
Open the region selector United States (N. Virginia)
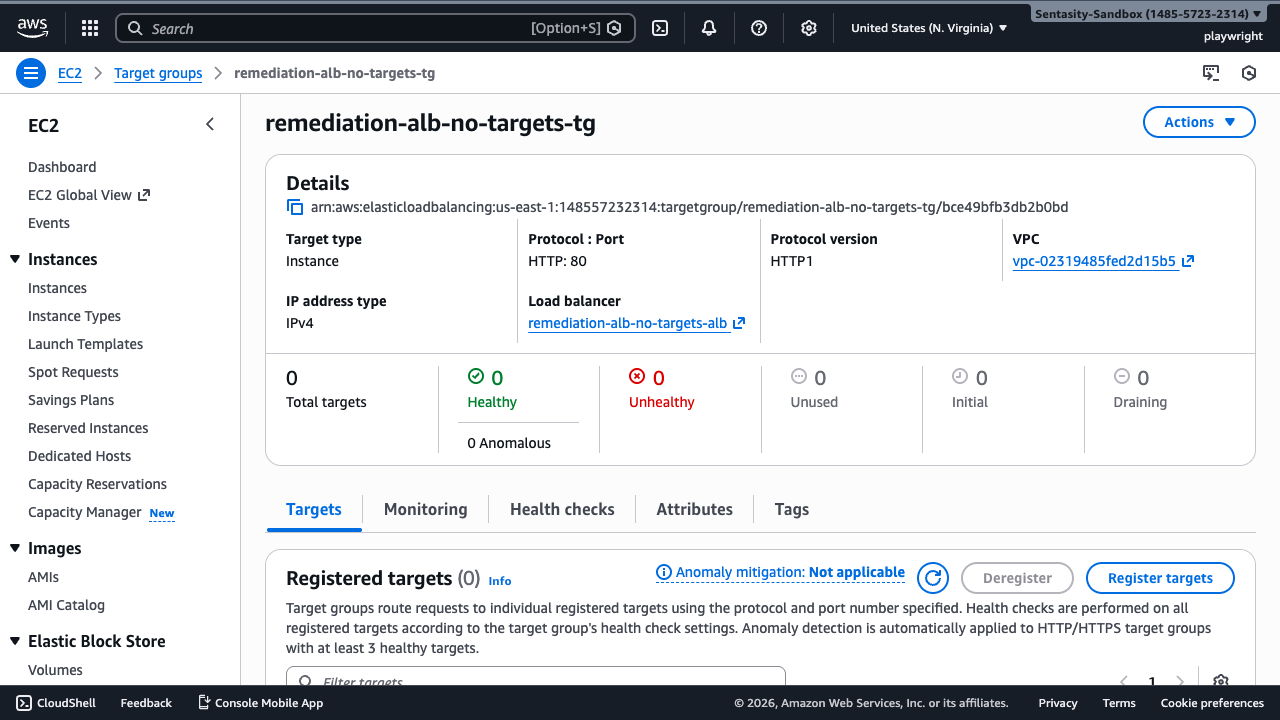click(x=929, y=28)
